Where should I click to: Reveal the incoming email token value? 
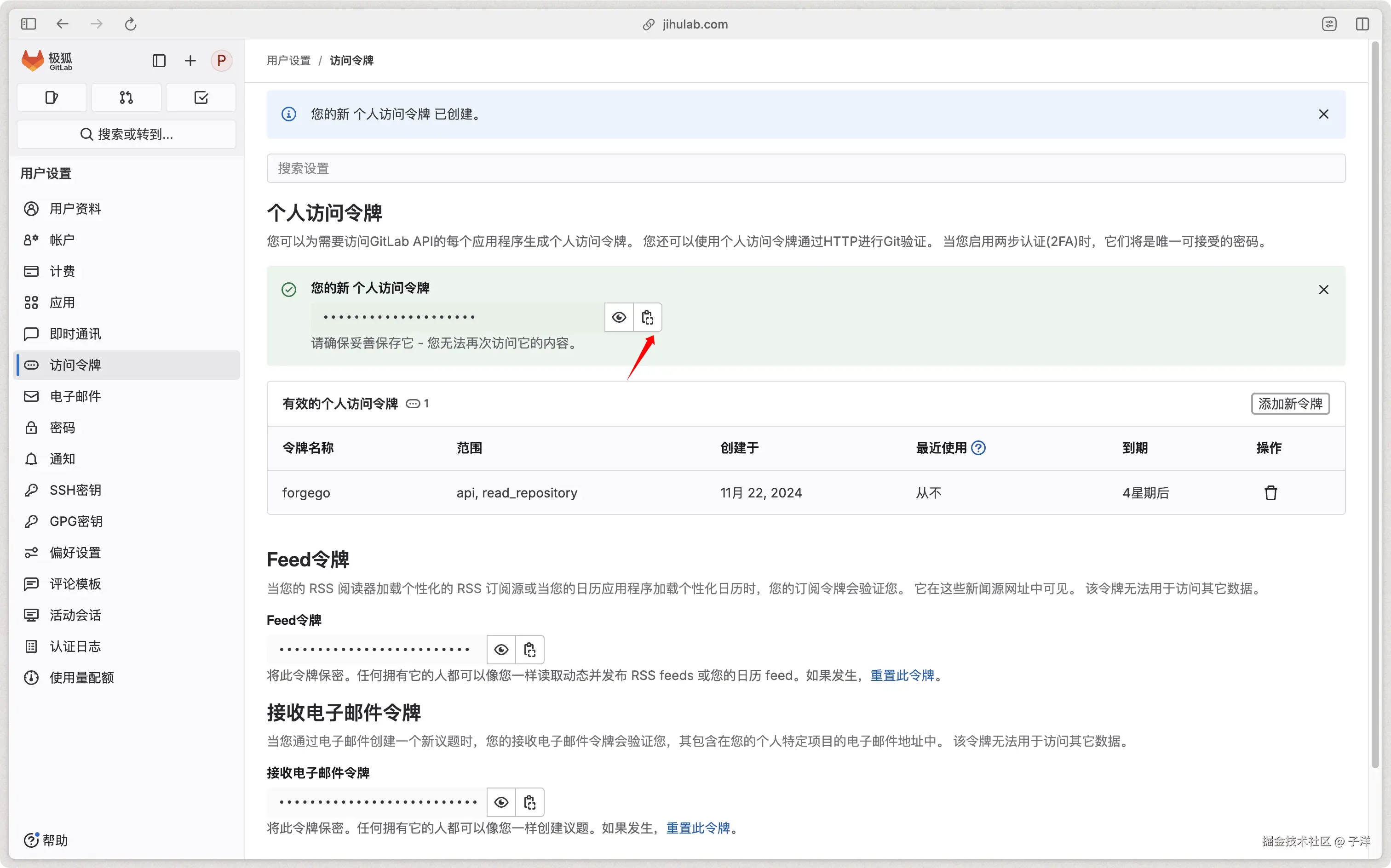pyautogui.click(x=501, y=802)
